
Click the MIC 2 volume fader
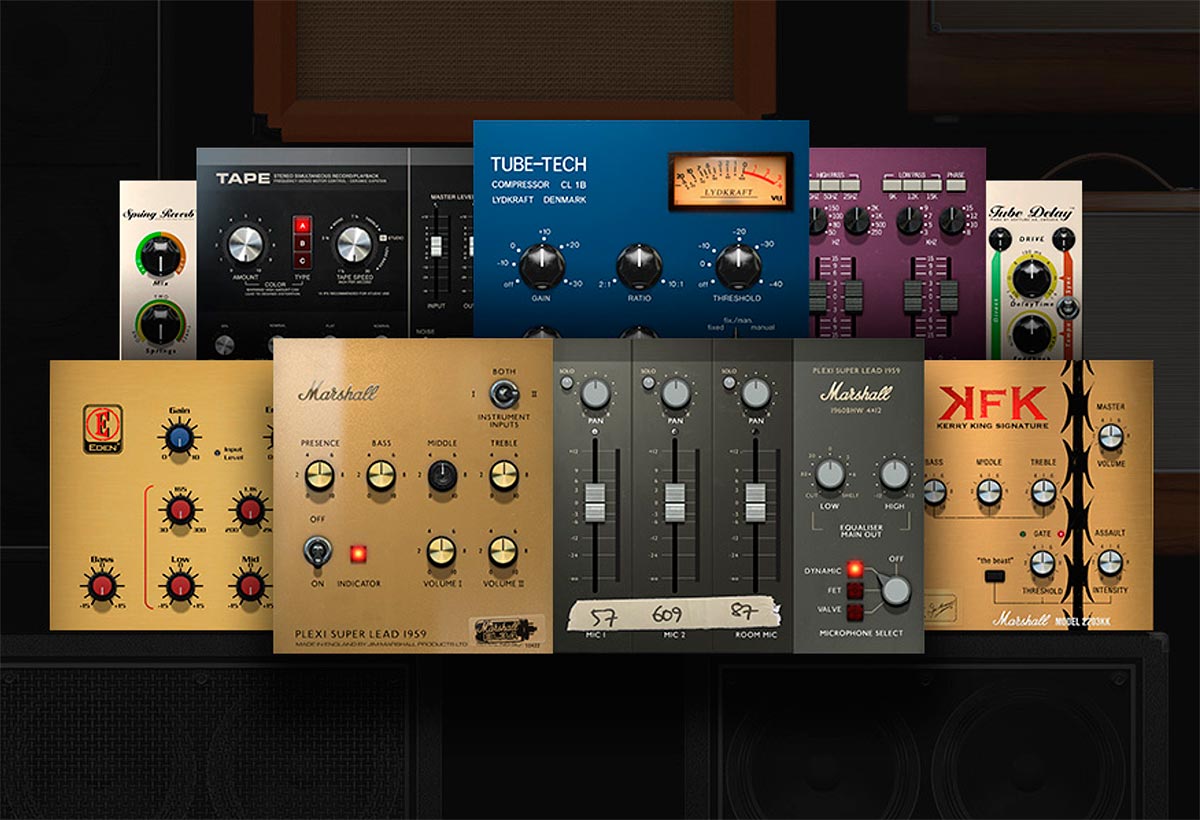tap(675, 501)
